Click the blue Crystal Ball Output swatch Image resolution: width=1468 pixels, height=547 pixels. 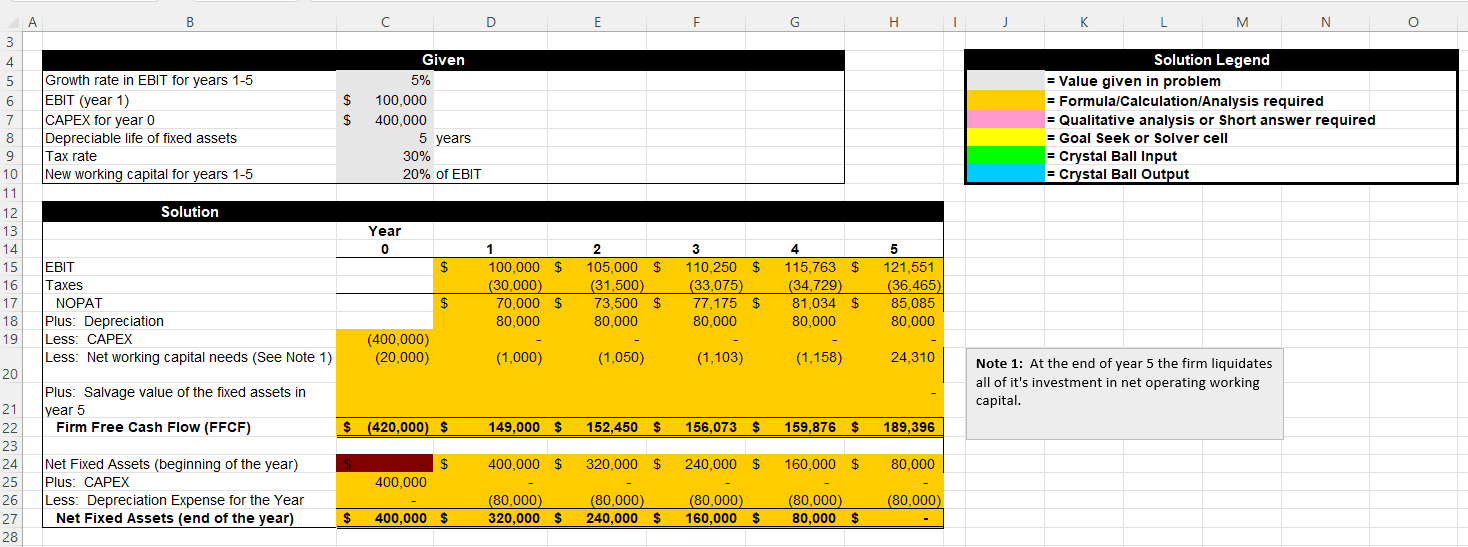tap(1005, 174)
